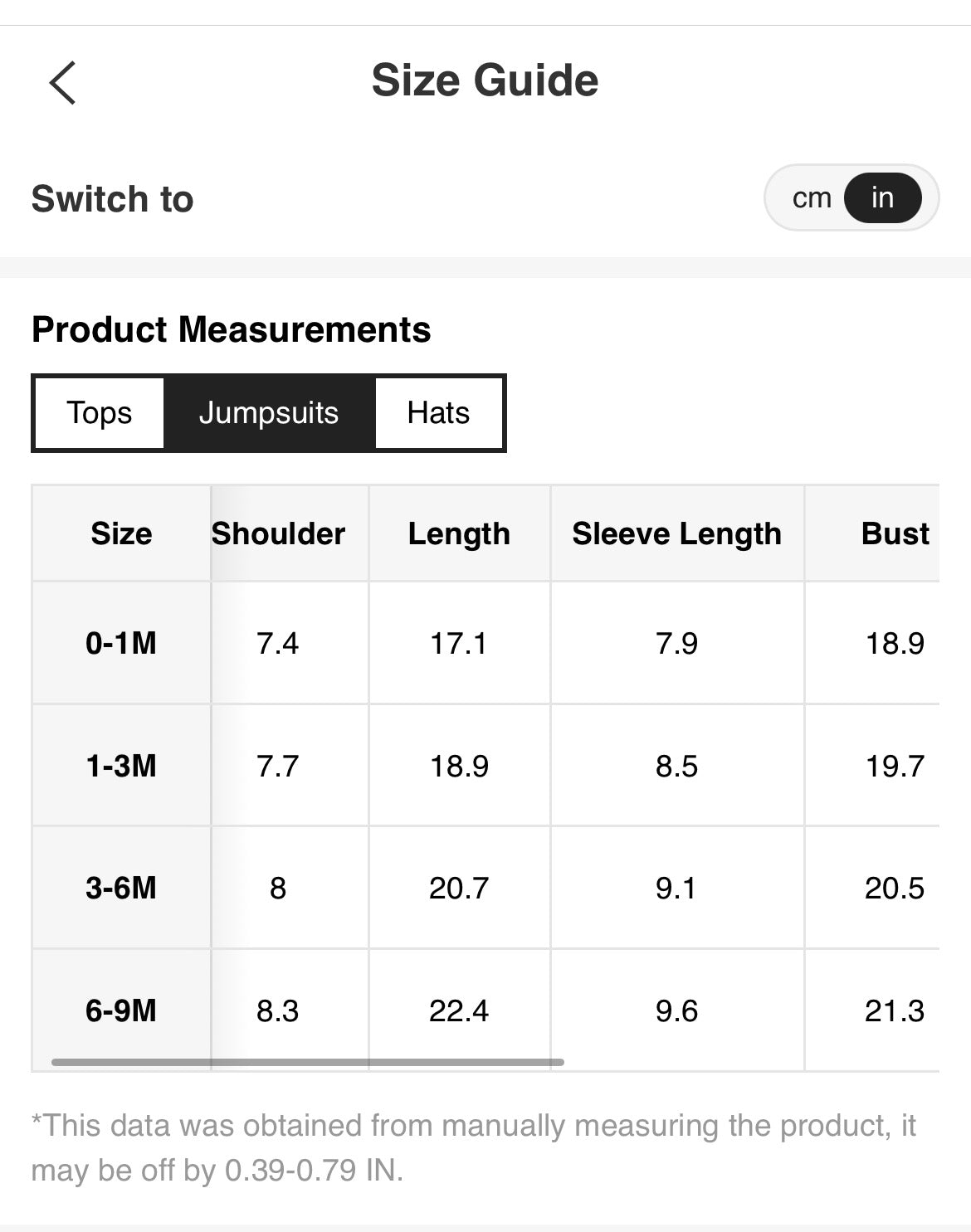Click the table's horizontal scrollbar
The width and height of the screenshot is (971, 1232).
(307, 1062)
